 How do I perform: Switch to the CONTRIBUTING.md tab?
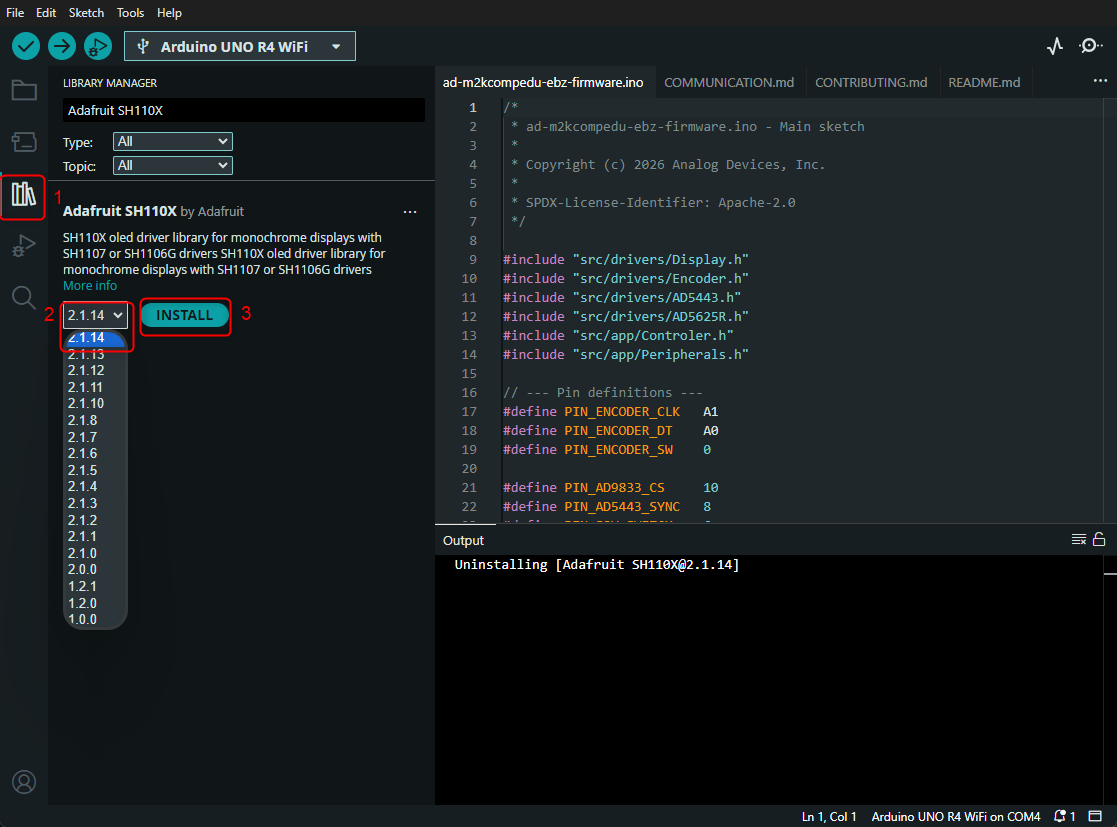(x=871, y=83)
